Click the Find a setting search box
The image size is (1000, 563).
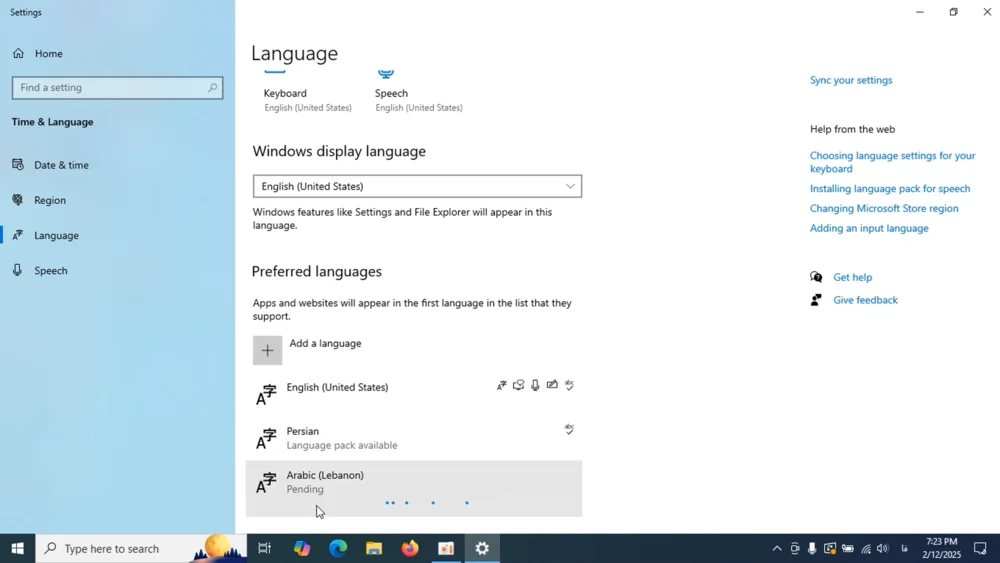click(x=117, y=87)
